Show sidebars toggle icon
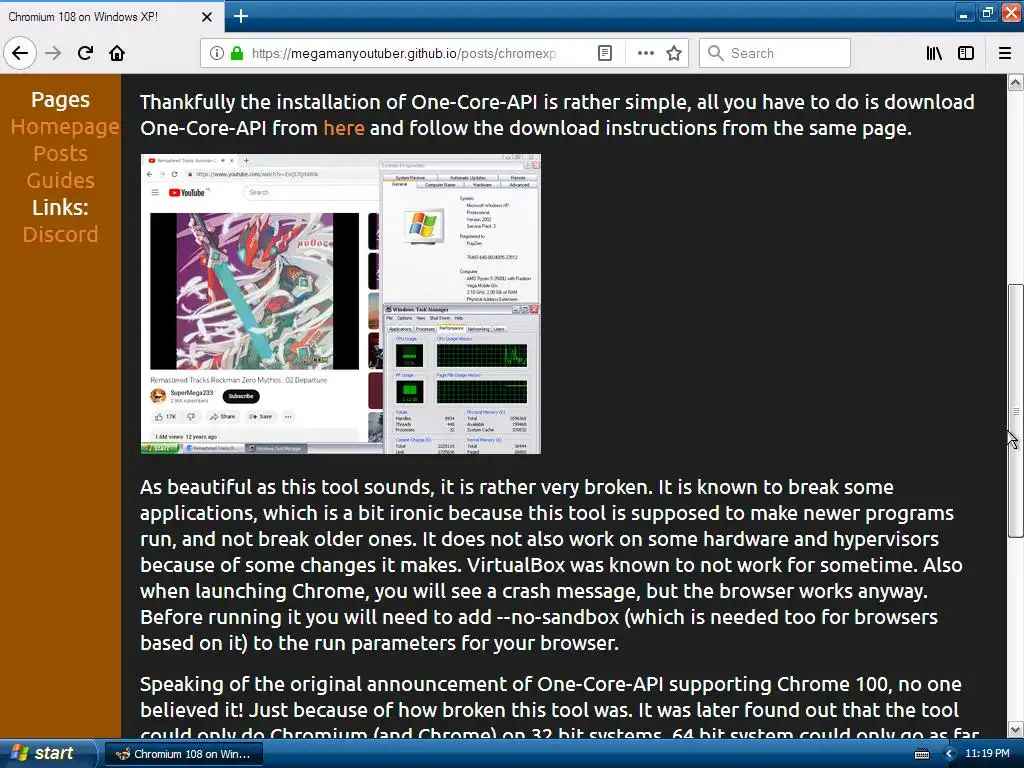 point(966,53)
